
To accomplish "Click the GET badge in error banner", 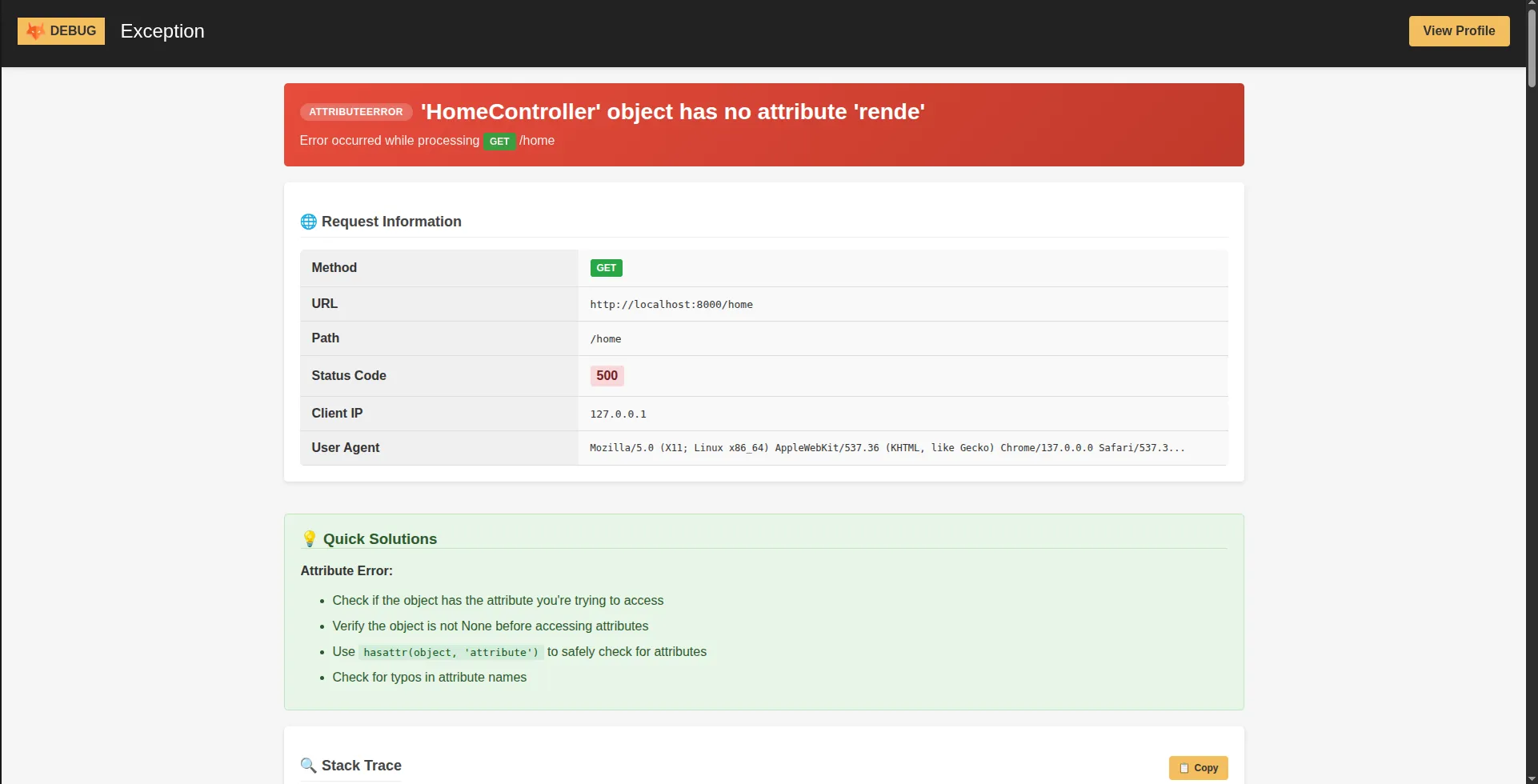I will click(499, 142).
